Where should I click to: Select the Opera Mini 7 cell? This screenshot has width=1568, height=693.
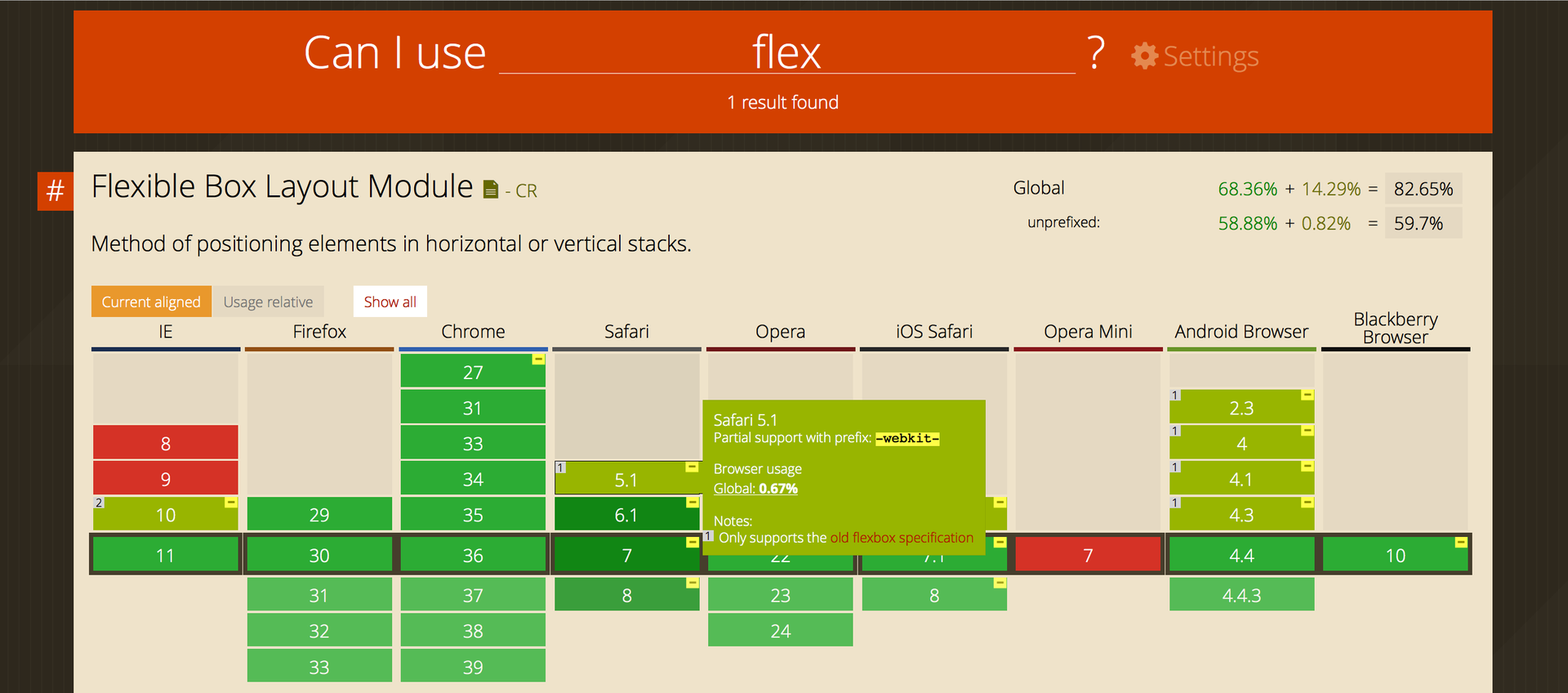[1088, 556]
